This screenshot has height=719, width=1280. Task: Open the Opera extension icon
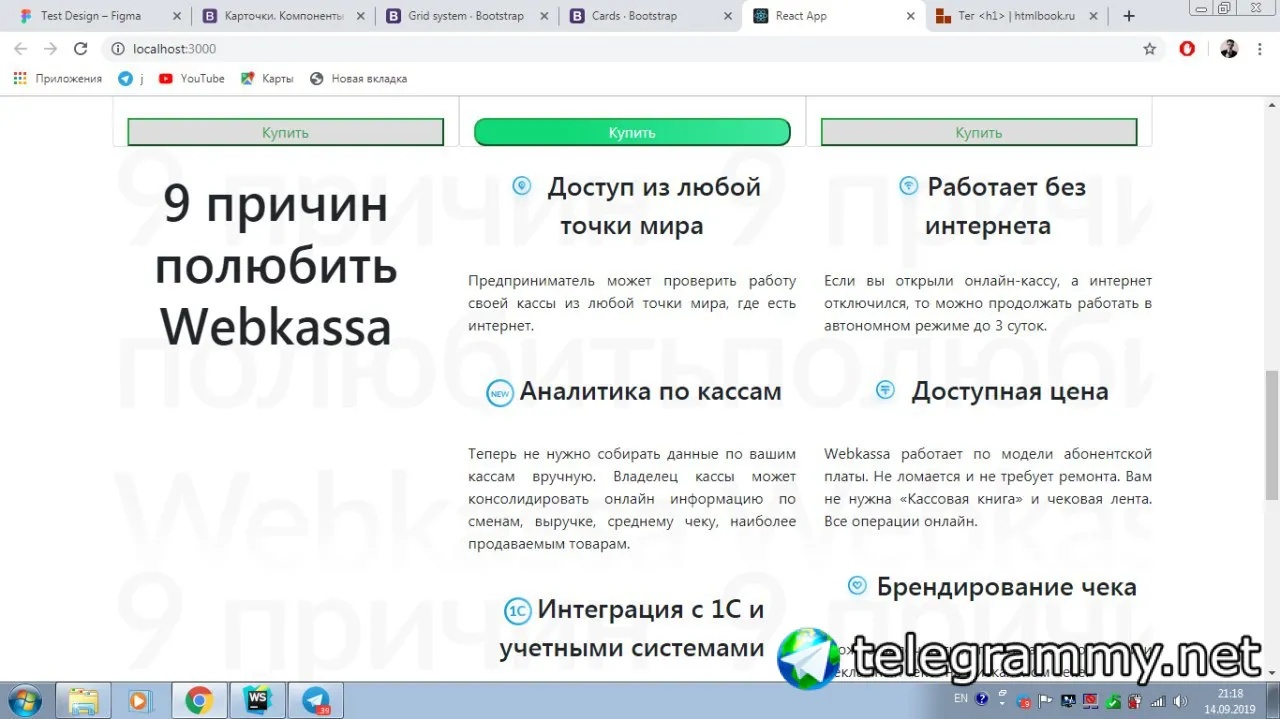[x=1187, y=49]
